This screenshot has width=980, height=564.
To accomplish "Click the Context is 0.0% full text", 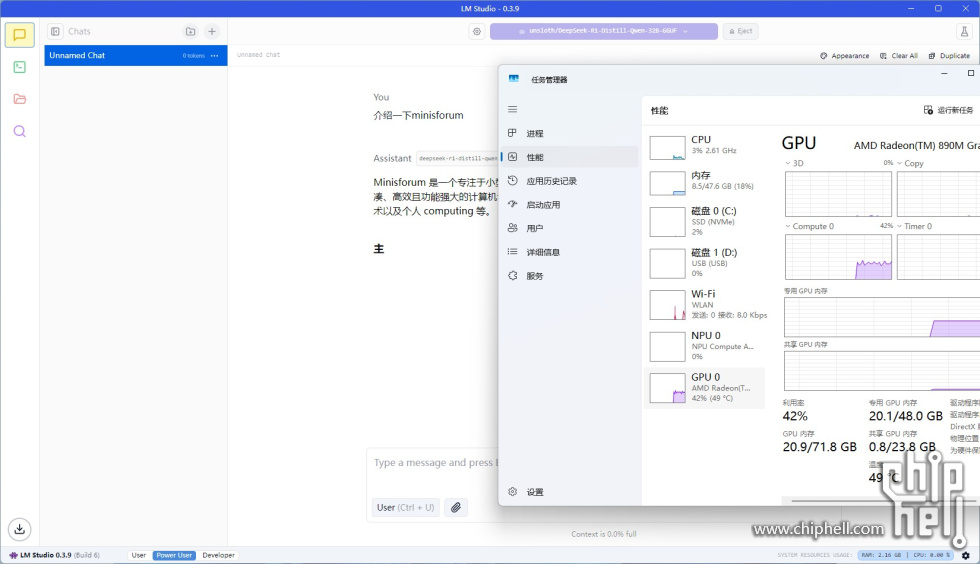I will [x=604, y=535].
